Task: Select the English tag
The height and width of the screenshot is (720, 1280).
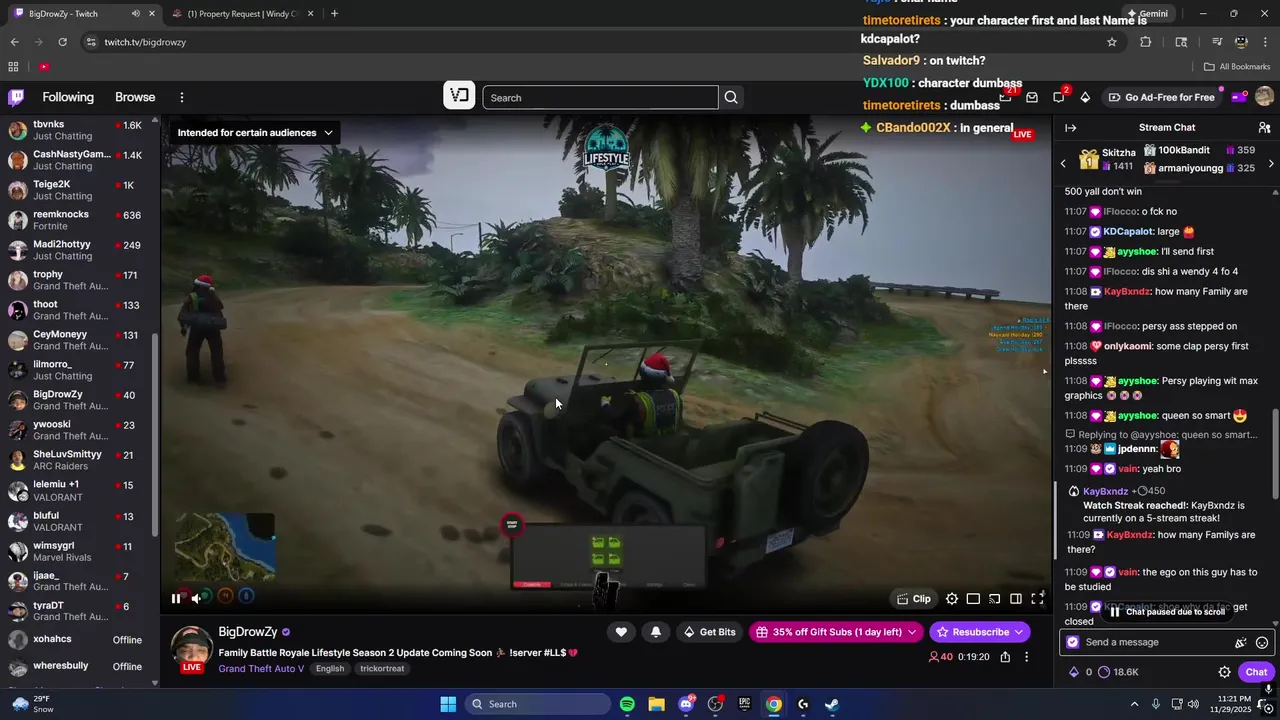Action: [x=330, y=669]
